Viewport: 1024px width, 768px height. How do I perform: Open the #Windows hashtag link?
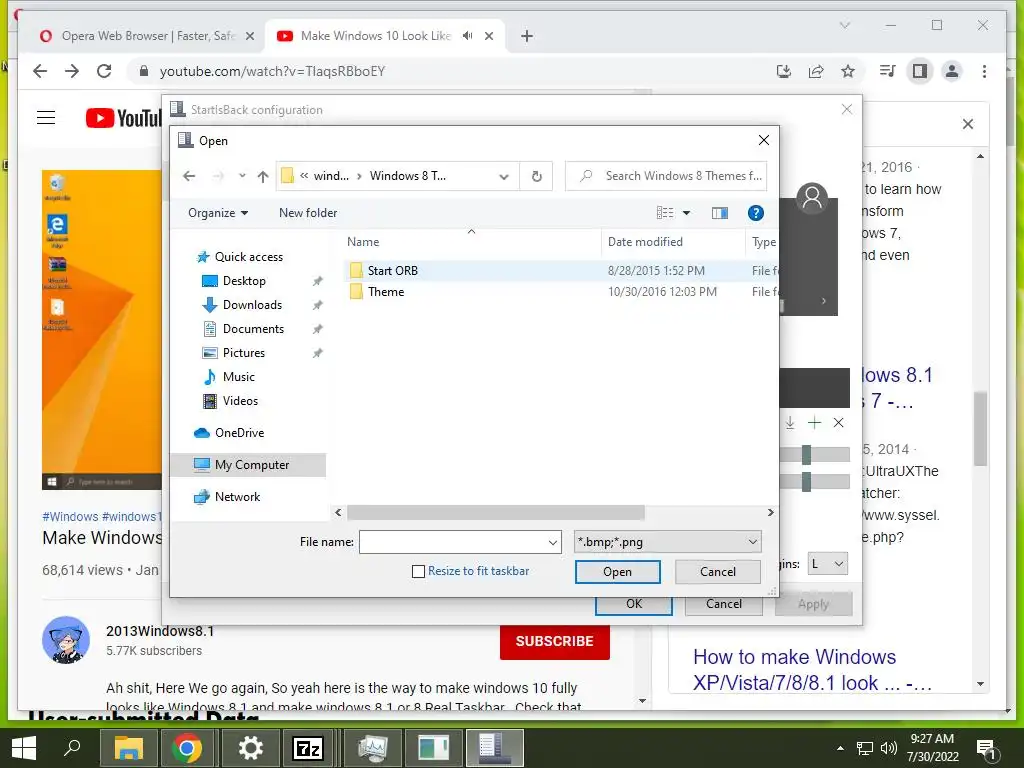[x=70, y=517]
